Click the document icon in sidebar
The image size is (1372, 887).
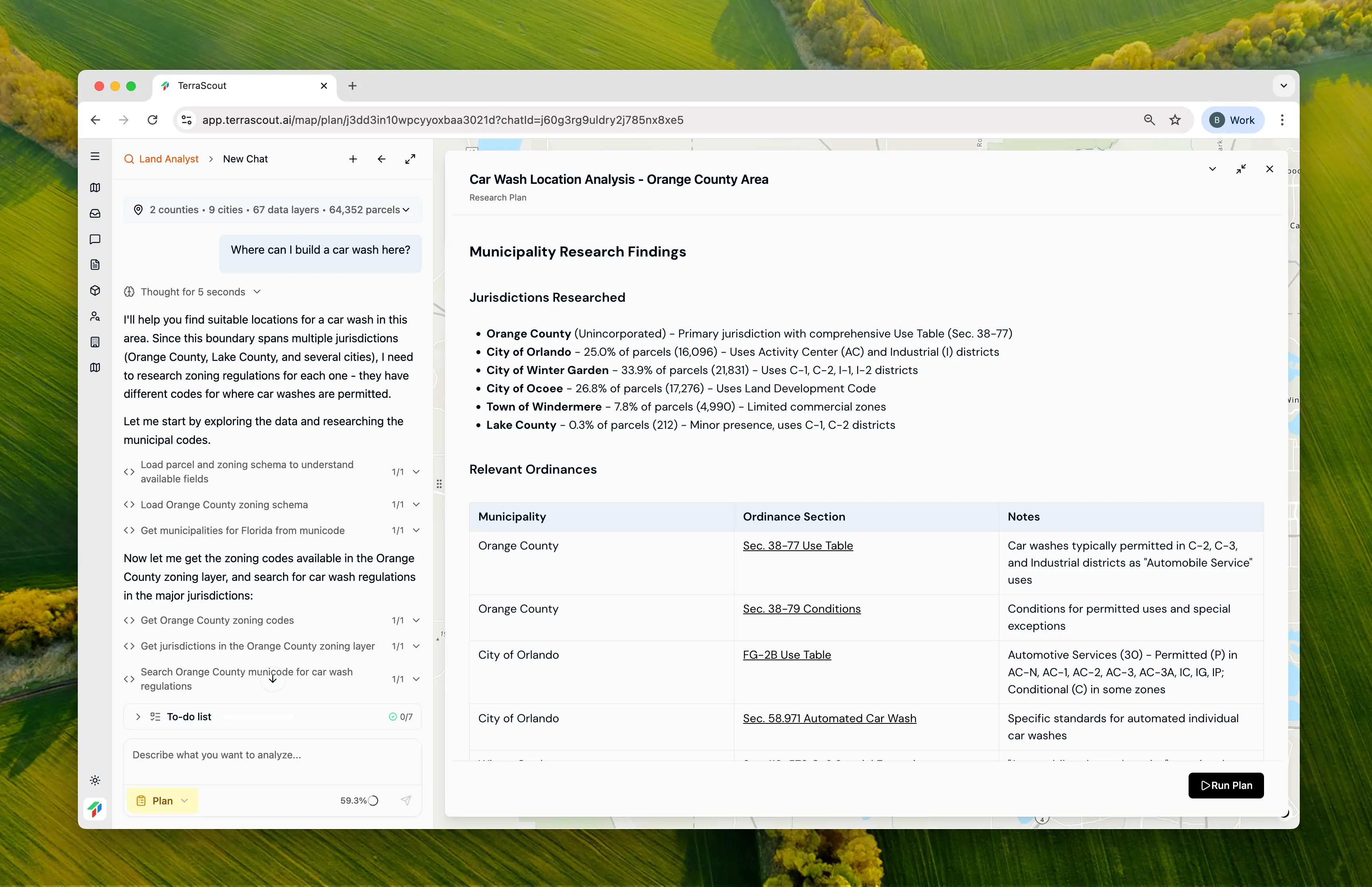pyautogui.click(x=95, y=265)
